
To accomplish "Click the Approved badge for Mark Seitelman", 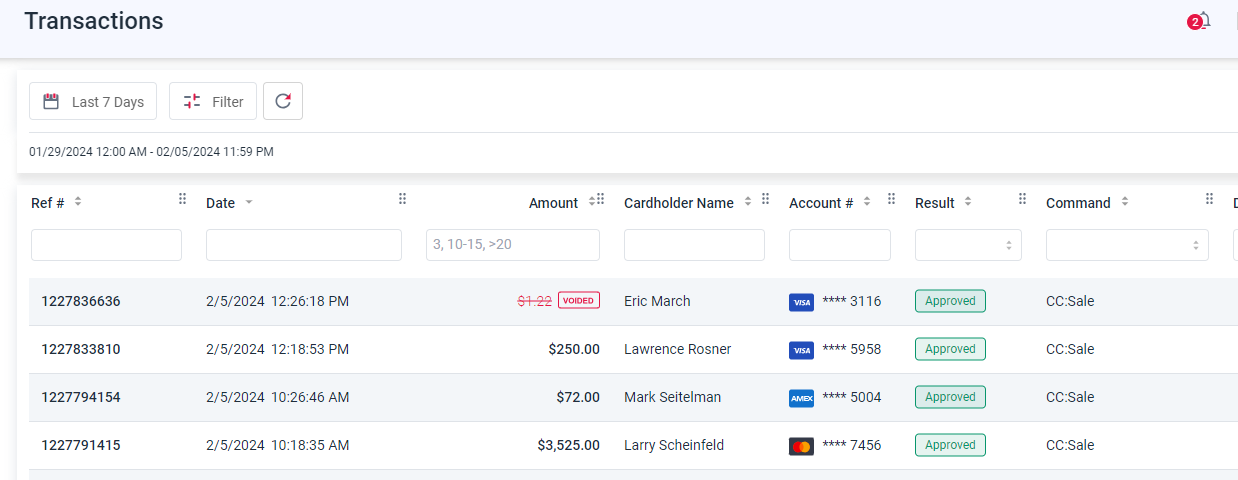I will (x=950, y=397).
